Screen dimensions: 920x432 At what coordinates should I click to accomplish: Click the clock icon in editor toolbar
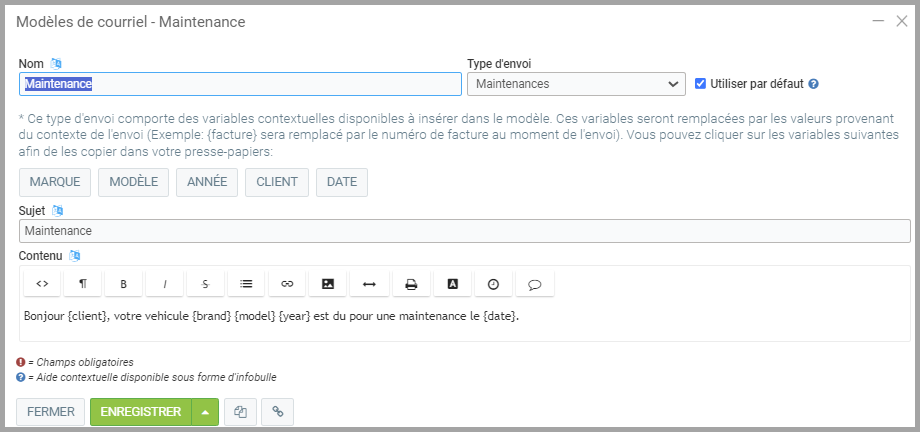(493, 284)
